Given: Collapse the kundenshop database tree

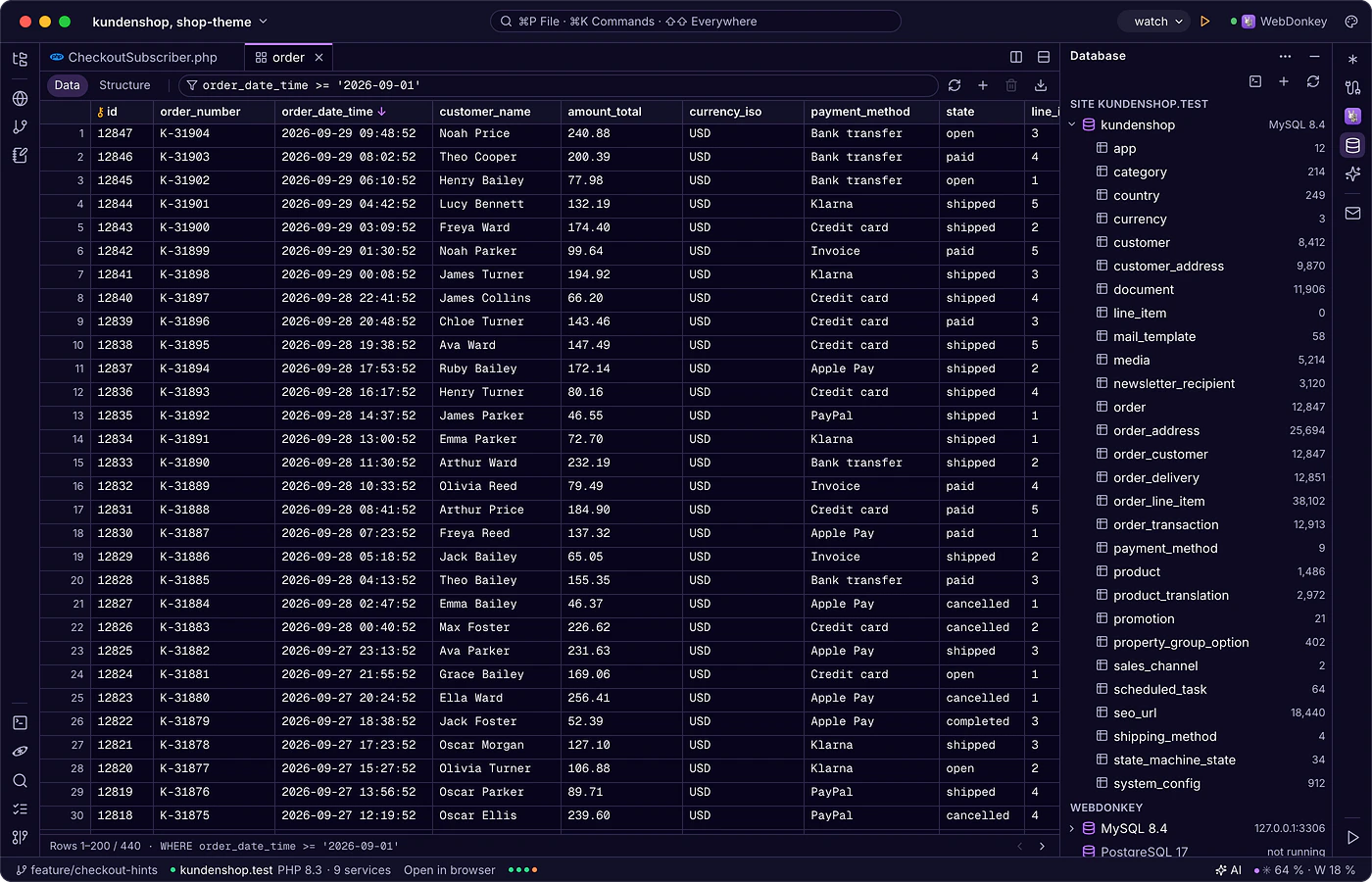Looking at the screenshot, I should tap(1072, 124).
